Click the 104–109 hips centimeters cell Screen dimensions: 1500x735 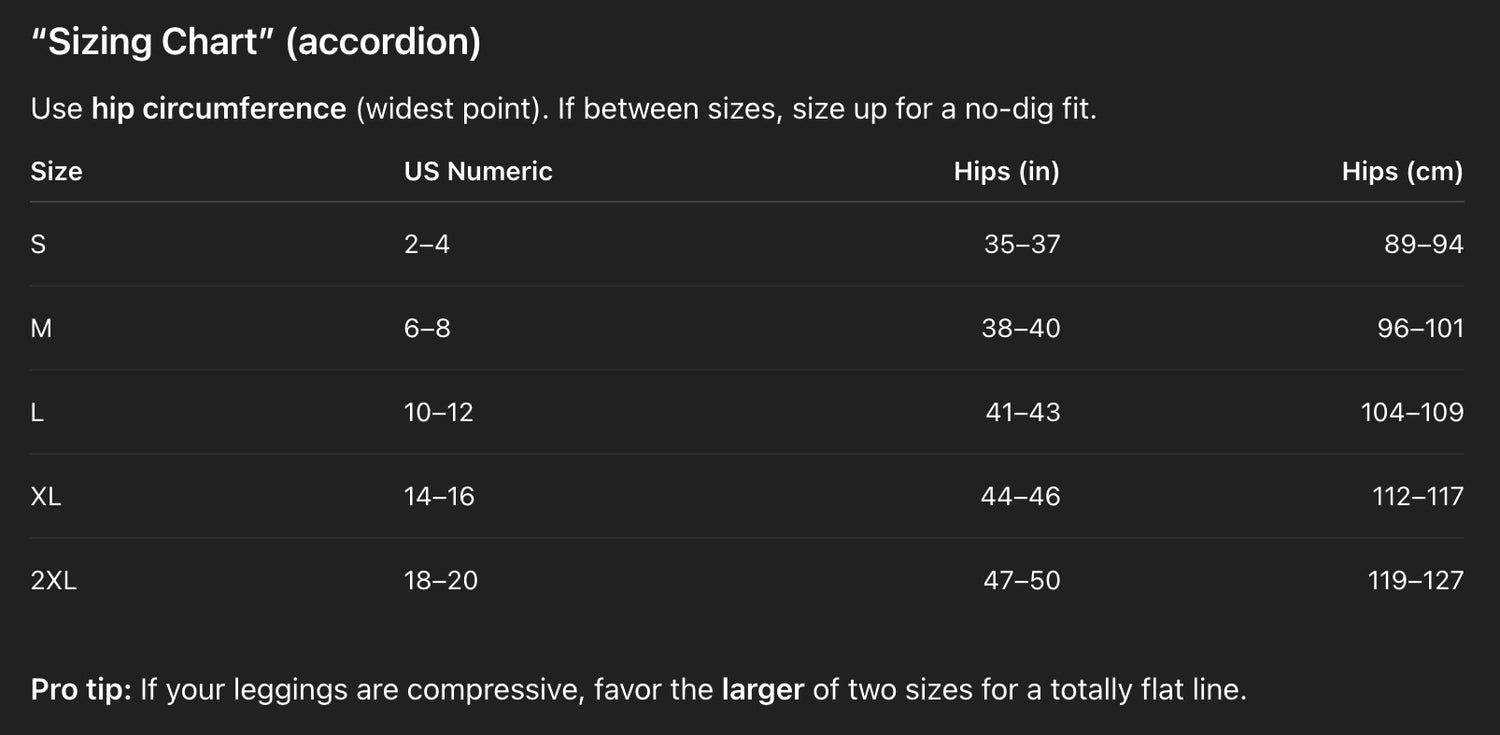coord(1412,412)
